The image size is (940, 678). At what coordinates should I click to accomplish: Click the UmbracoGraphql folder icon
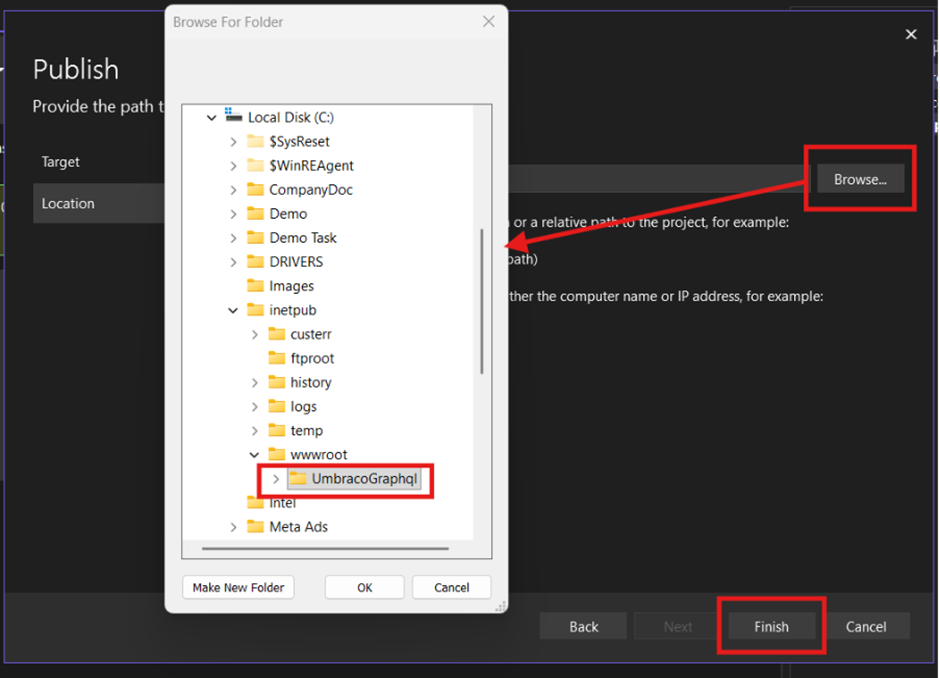[298, 479]
